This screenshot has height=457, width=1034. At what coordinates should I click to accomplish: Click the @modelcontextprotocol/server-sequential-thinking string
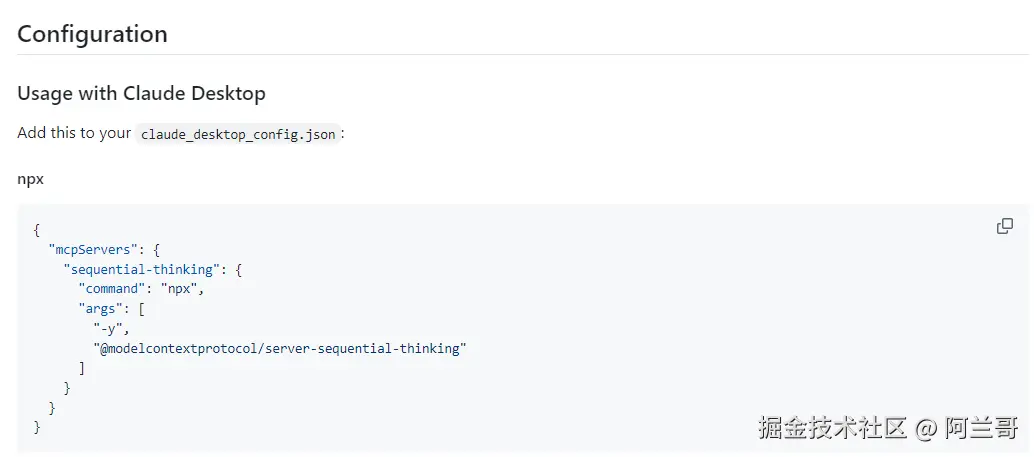tap(280, 348)
